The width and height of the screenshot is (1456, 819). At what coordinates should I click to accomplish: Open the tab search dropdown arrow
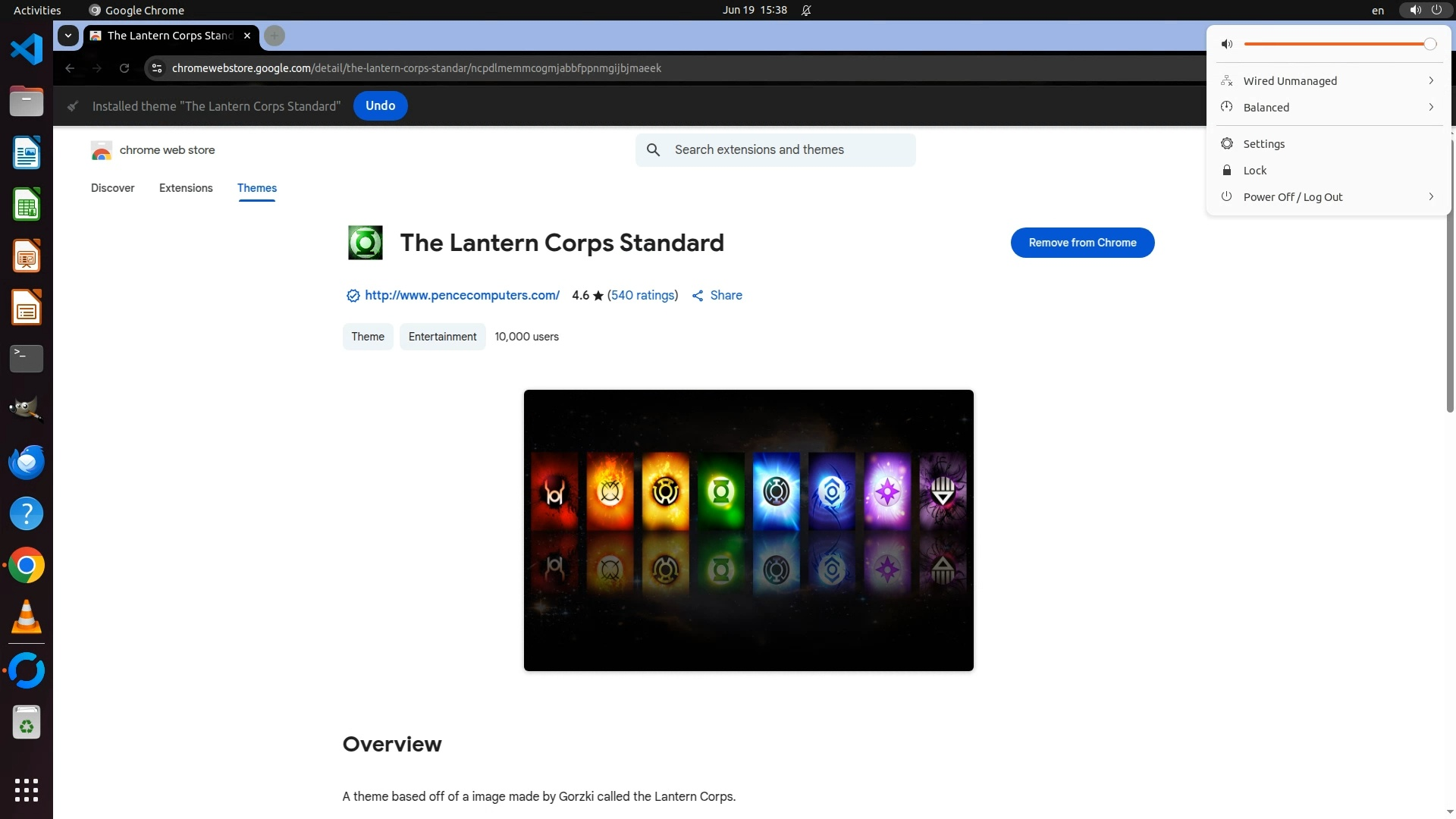68,36
